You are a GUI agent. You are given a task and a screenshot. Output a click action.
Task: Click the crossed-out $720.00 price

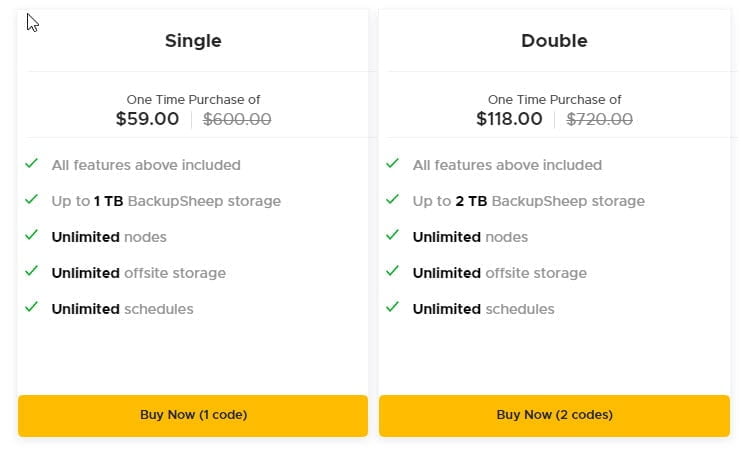(x=599, y=119)
